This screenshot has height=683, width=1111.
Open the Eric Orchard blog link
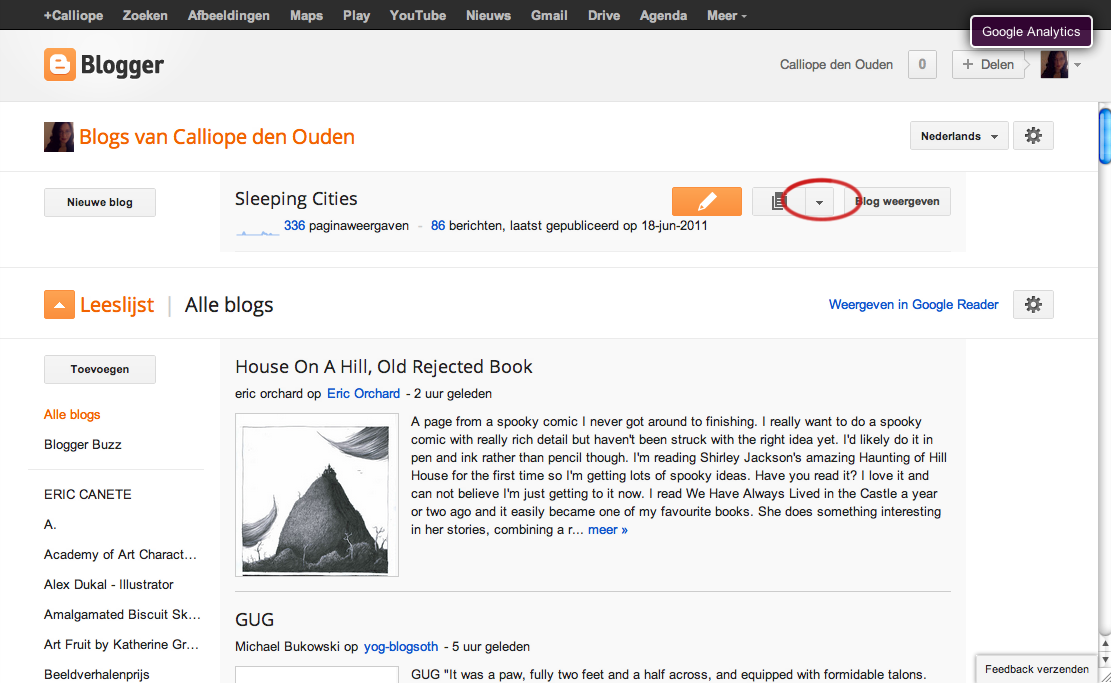[x=363, y=394]
